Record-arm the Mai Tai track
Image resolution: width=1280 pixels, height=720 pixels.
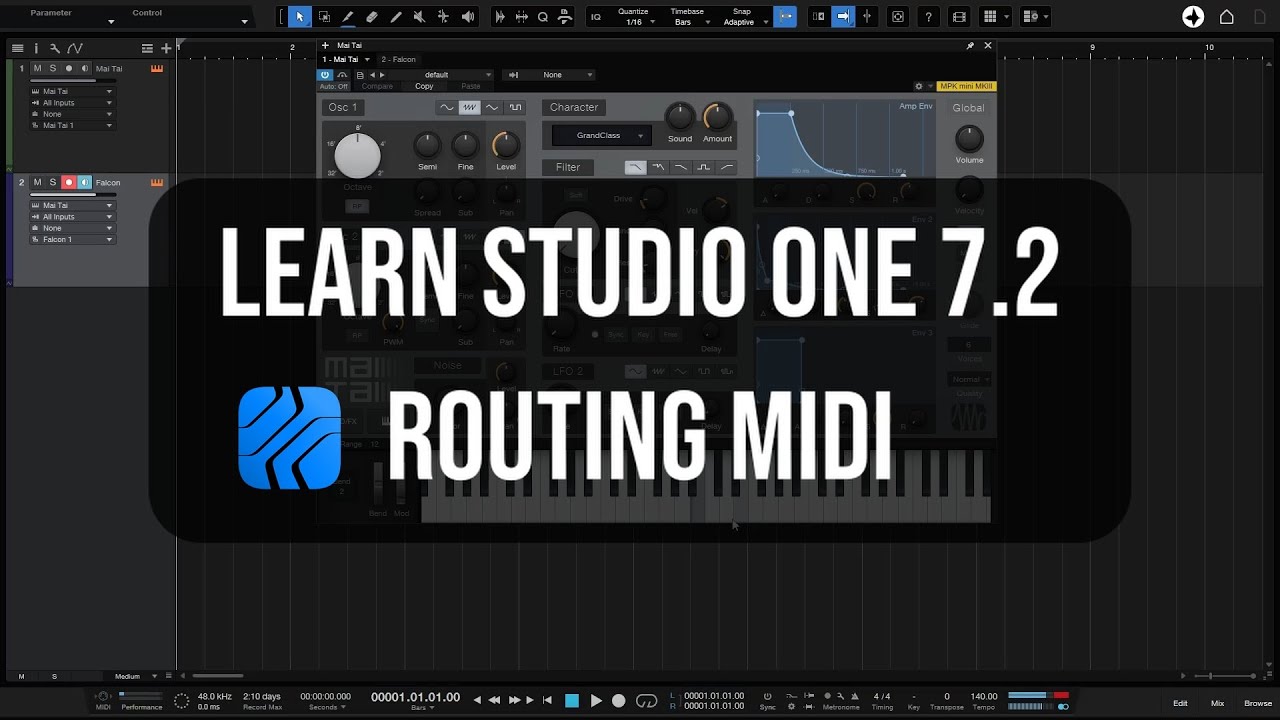click(69, 69)
